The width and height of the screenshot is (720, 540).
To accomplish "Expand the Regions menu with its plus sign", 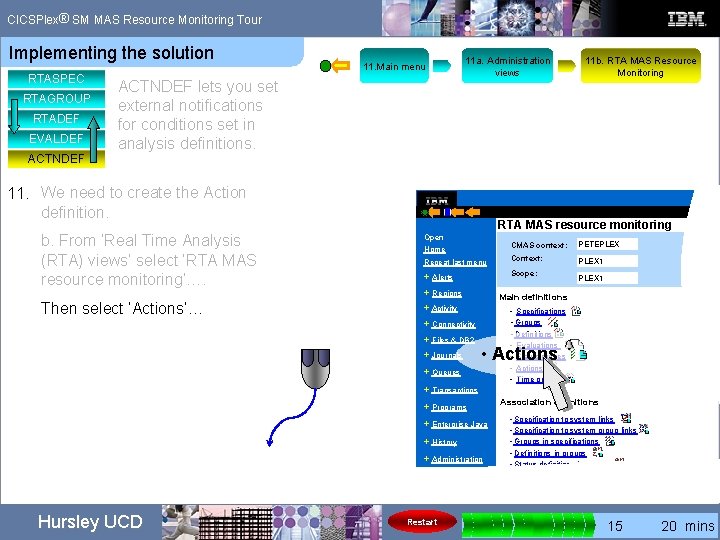I will coord(426,292).
